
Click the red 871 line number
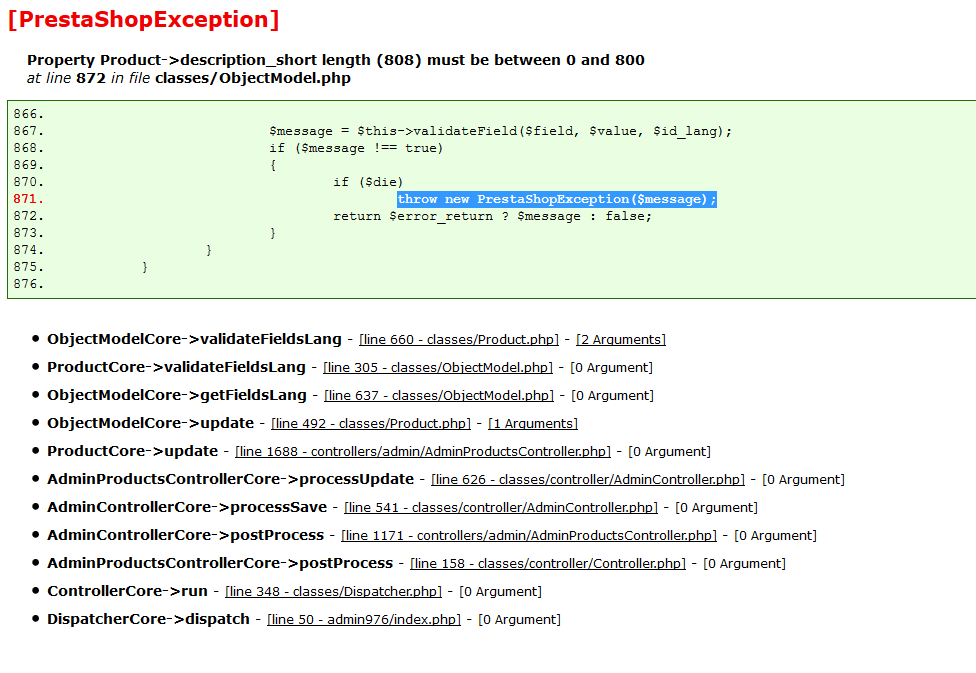click(29, 199)
